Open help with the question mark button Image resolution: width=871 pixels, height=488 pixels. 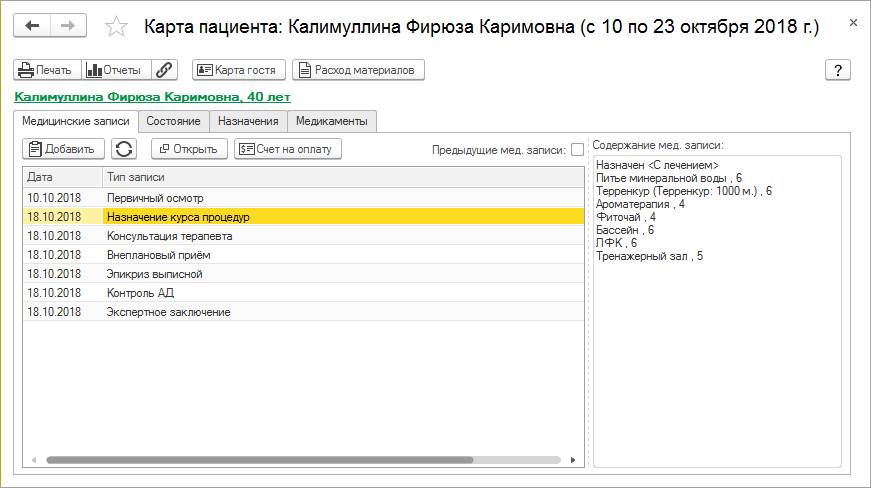(x=837, y=70)
